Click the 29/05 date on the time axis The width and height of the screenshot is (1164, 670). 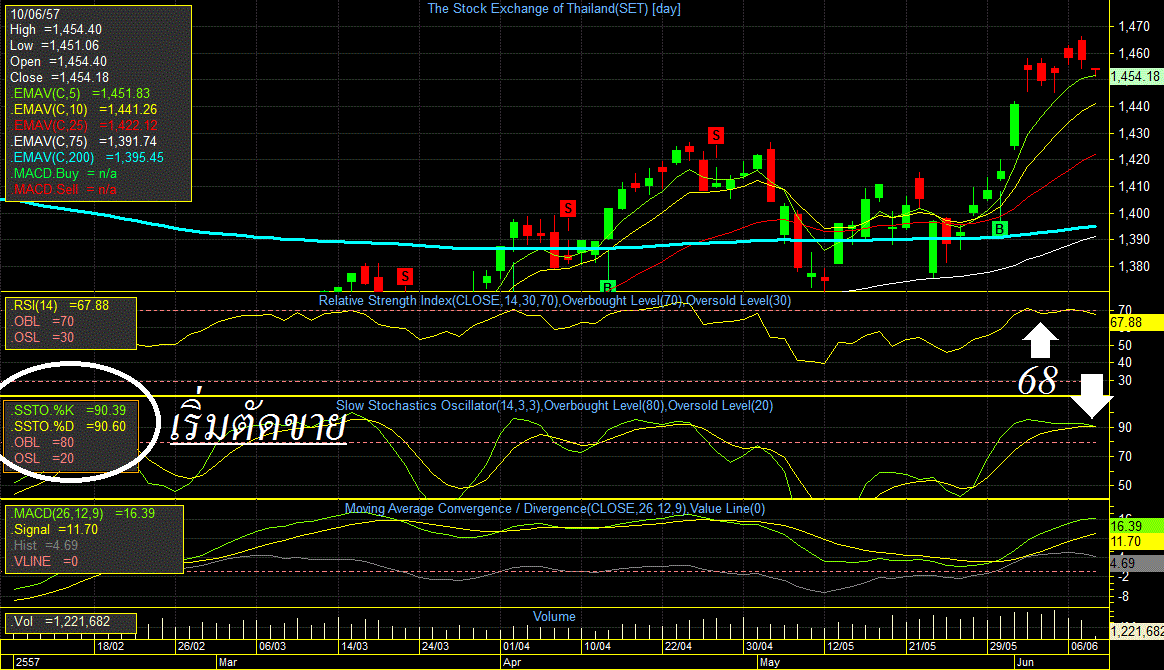(1004, 646)
